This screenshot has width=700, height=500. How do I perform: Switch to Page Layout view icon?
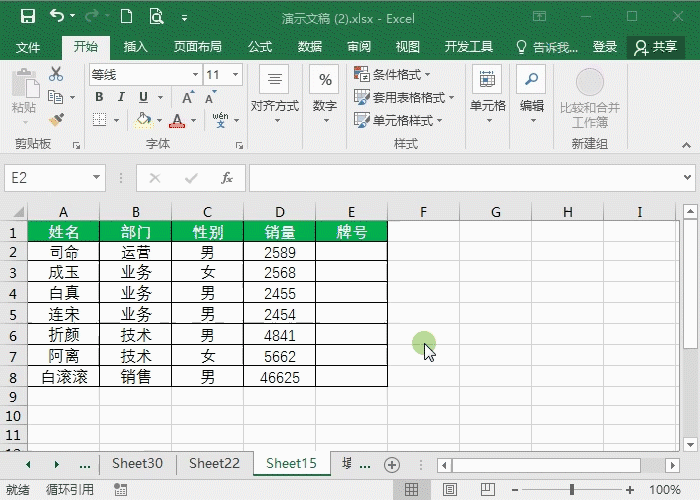point(450,489)
